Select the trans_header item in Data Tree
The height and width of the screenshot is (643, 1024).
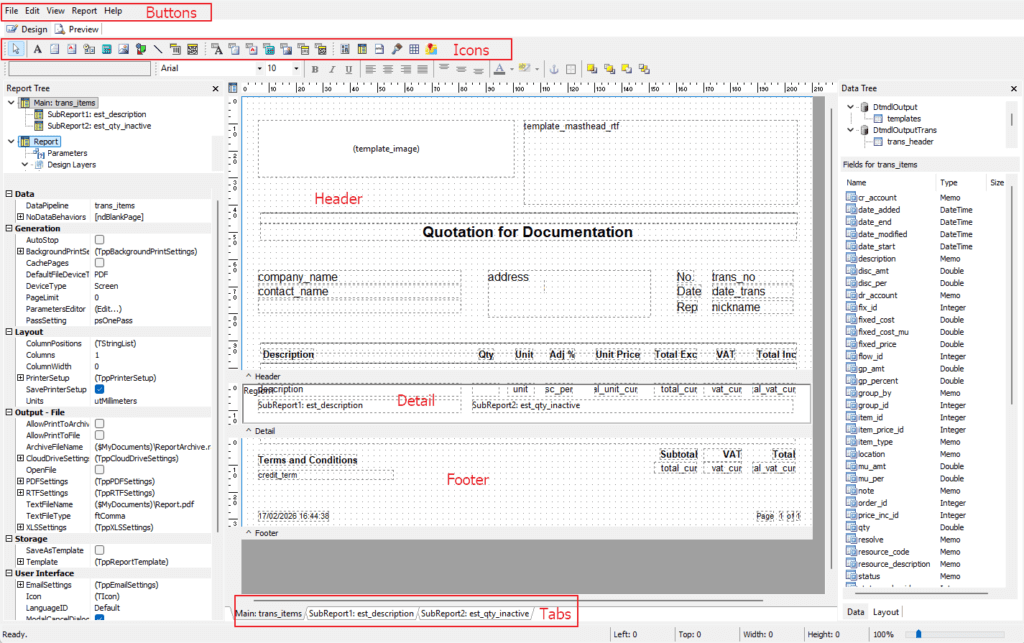[909, 142]
